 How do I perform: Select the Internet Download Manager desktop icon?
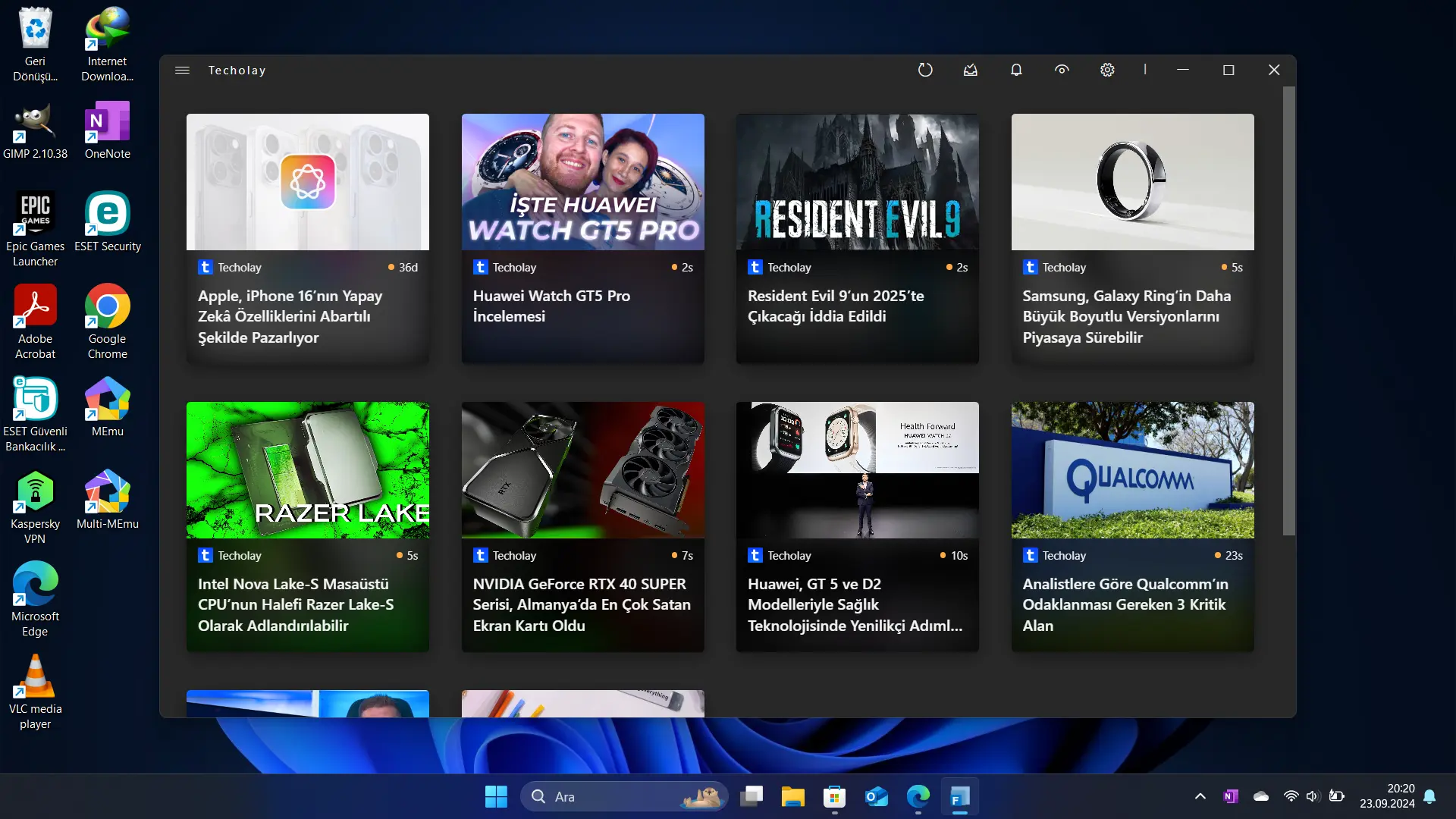coord(107,45)
